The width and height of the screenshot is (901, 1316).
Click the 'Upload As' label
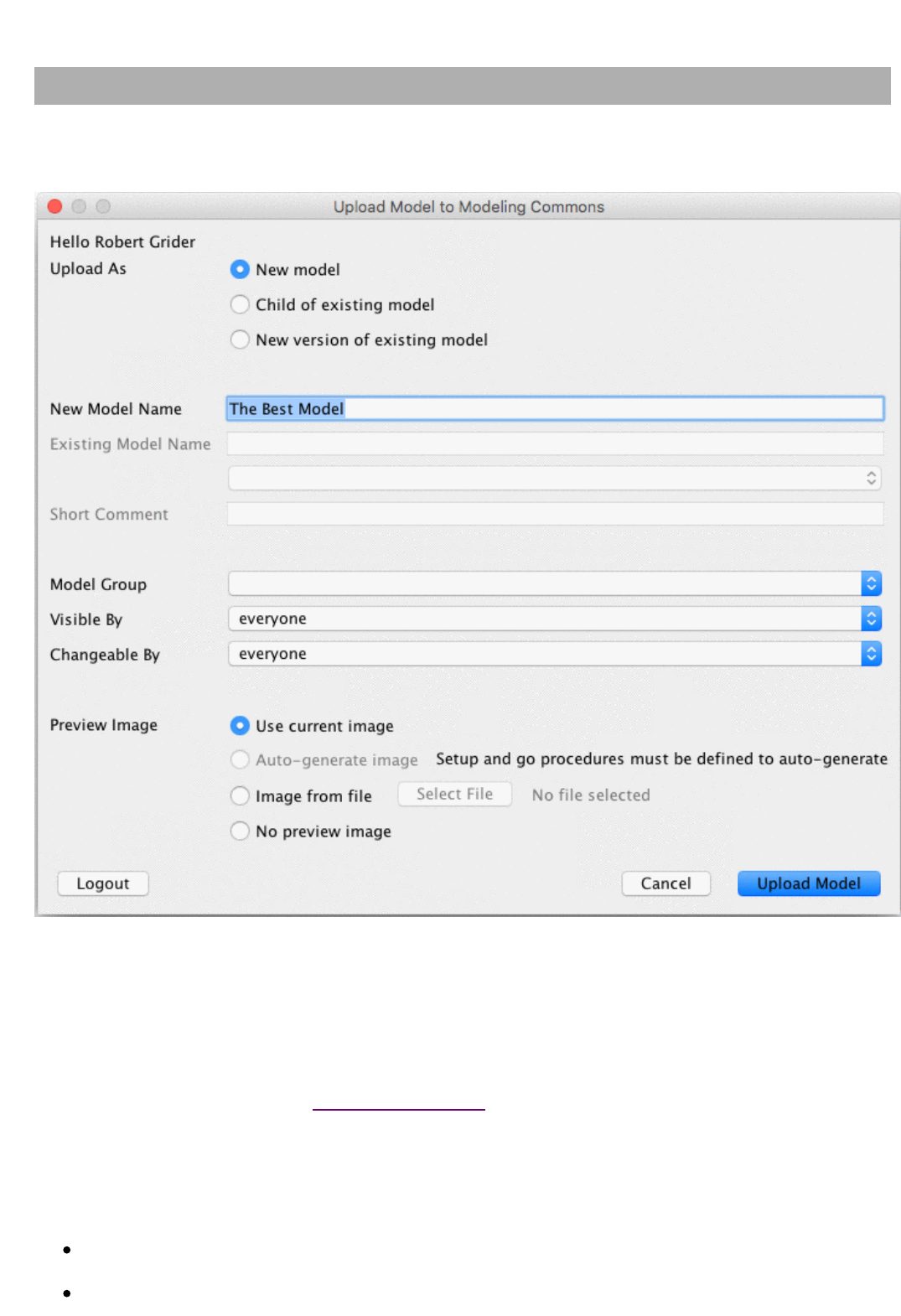[x=88, y=268]
